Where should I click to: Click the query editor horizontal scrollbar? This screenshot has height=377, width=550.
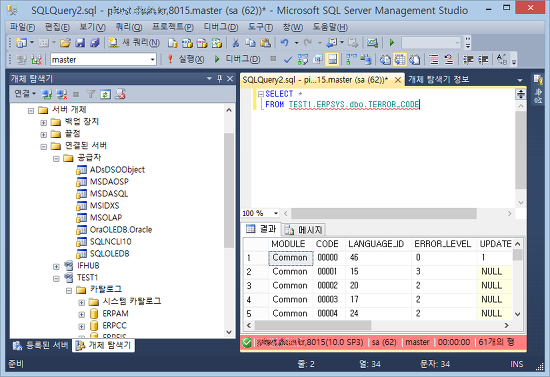click(x=384, y=213)
